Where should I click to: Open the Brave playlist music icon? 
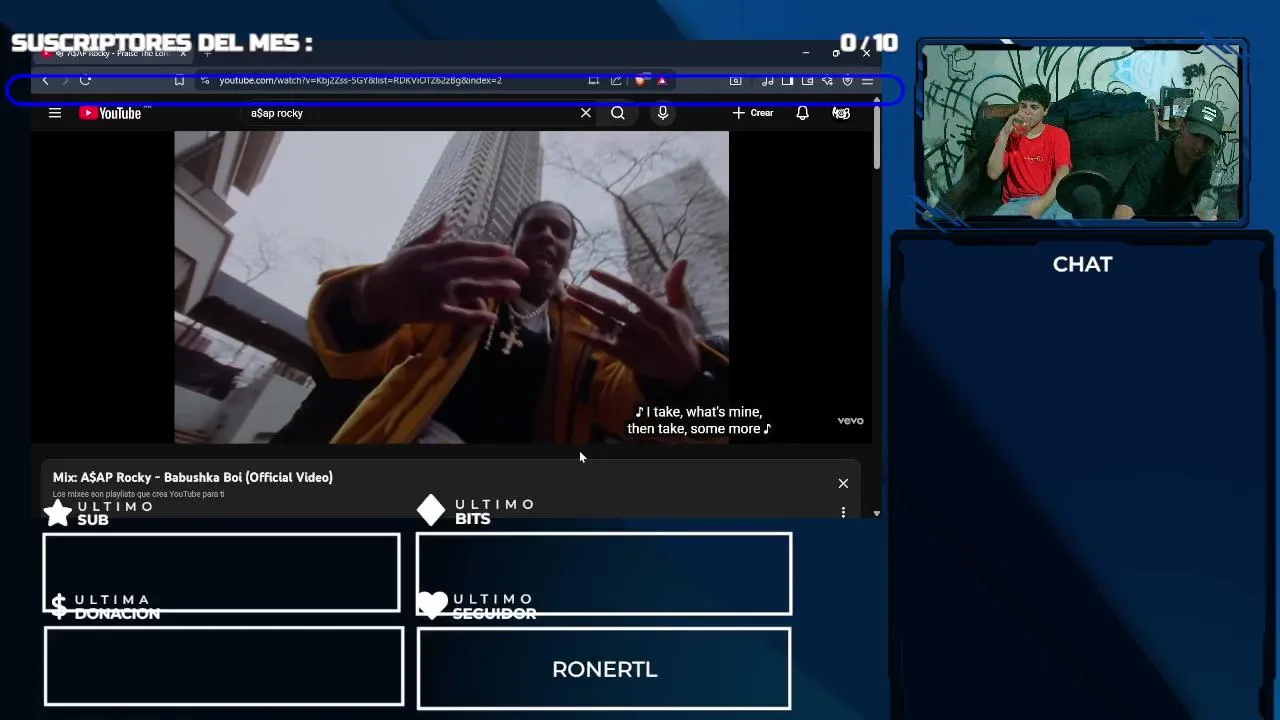pyautogui.click(x=767, y=81)
